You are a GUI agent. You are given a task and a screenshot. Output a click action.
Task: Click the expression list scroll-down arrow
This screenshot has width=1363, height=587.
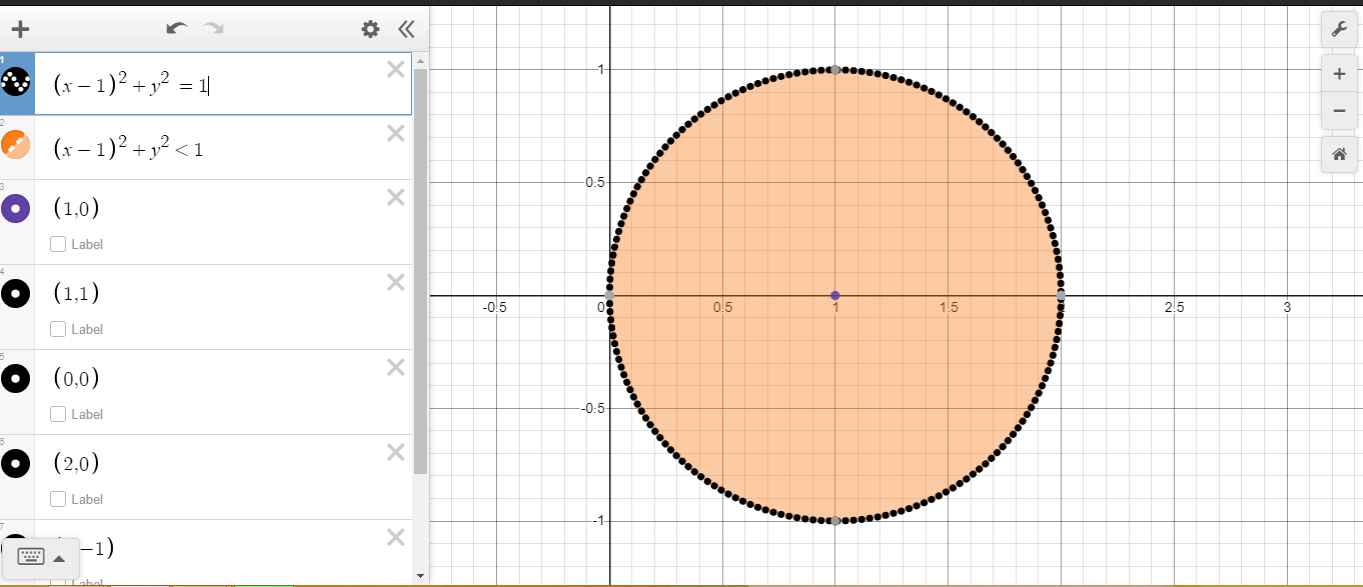tap(420, 576)
